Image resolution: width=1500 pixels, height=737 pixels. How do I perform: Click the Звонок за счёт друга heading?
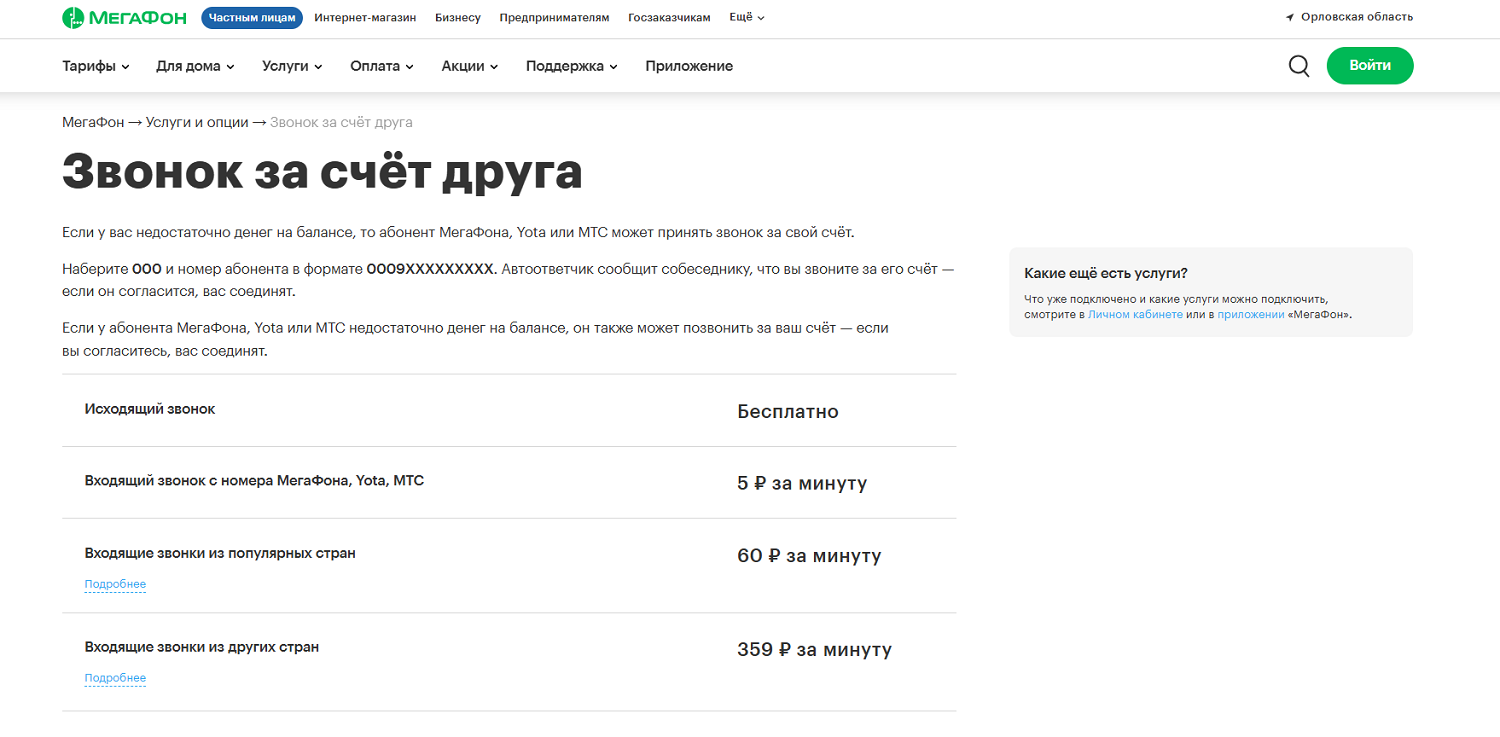pos(322,173)
